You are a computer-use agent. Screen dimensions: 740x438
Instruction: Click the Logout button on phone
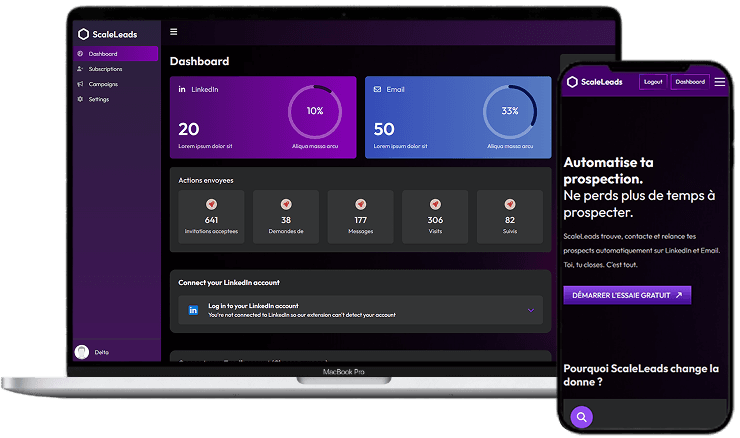(x=653, y=82)
